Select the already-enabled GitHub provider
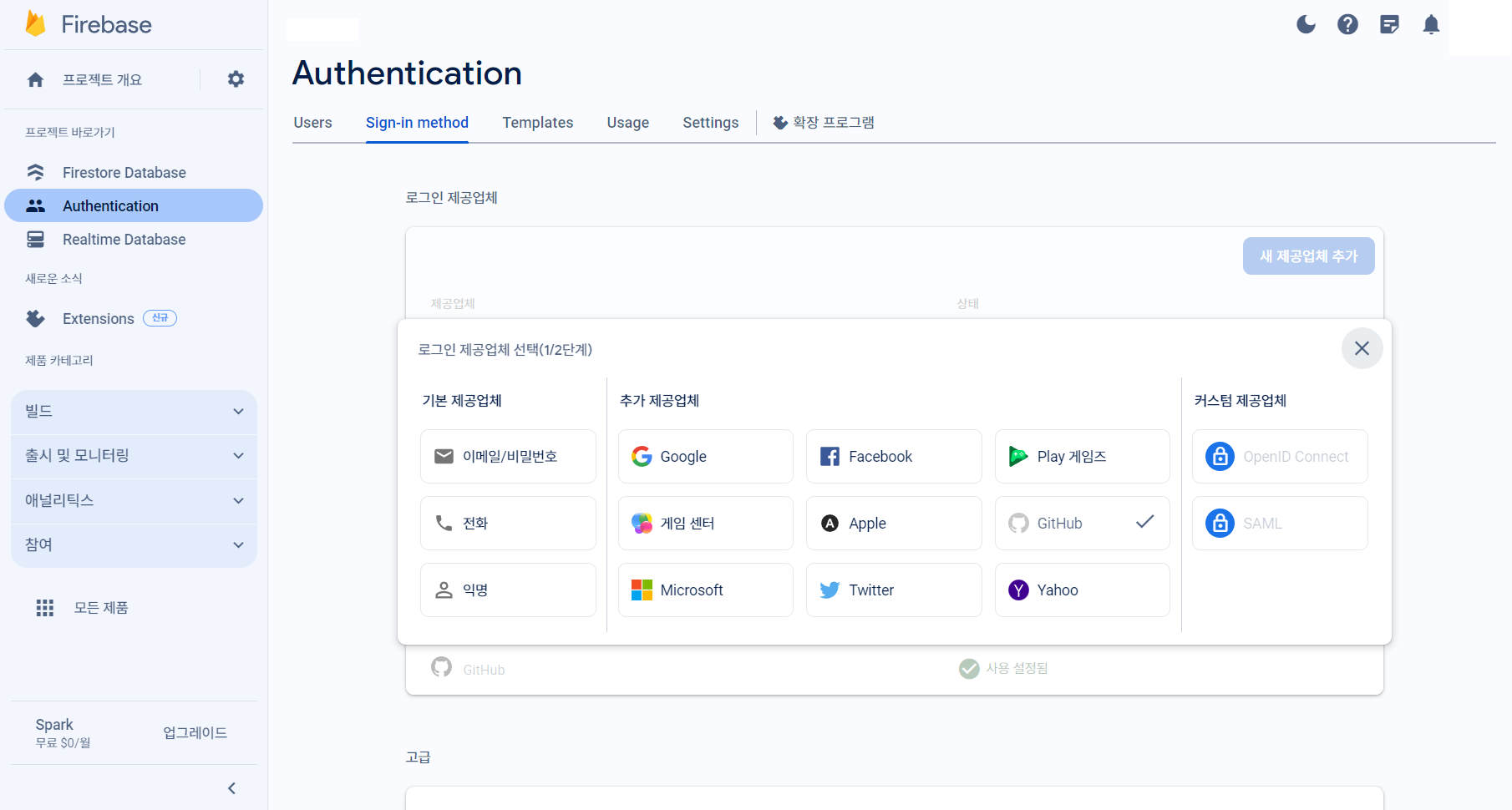Viewport: 1512px width, 810px height. pos(1082,523)
